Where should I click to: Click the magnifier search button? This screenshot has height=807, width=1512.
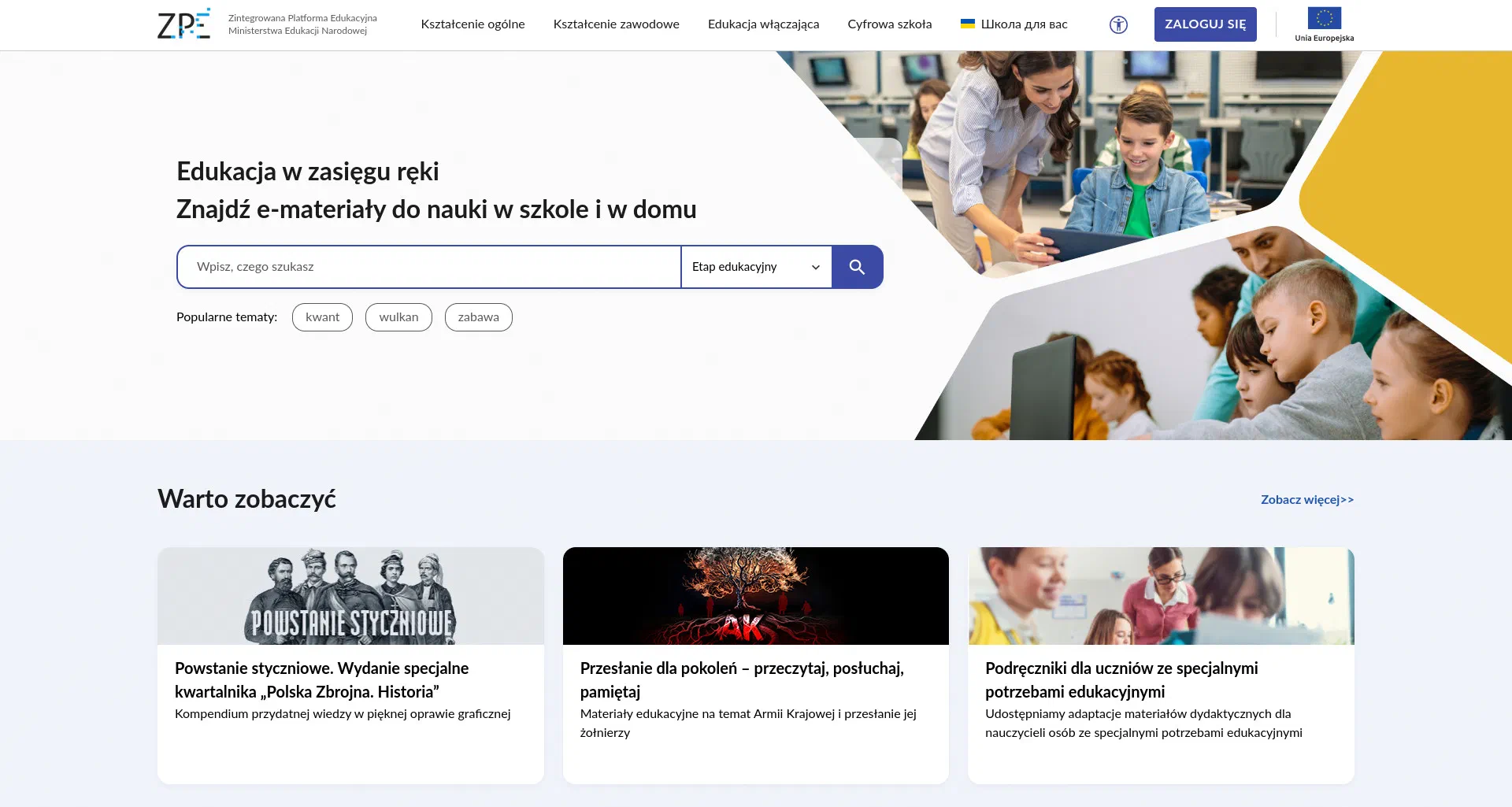pos(857,267)
